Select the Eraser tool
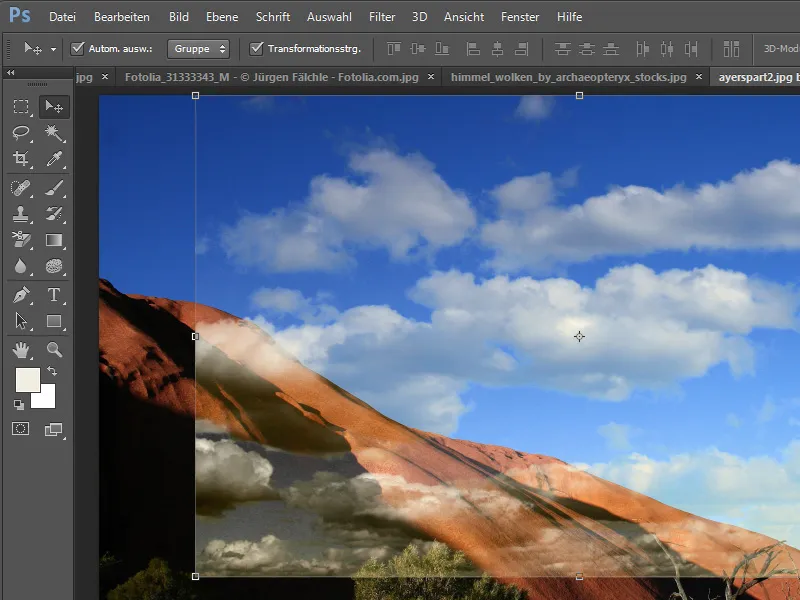This screenshot has width=800, height=600. point(21,239)
